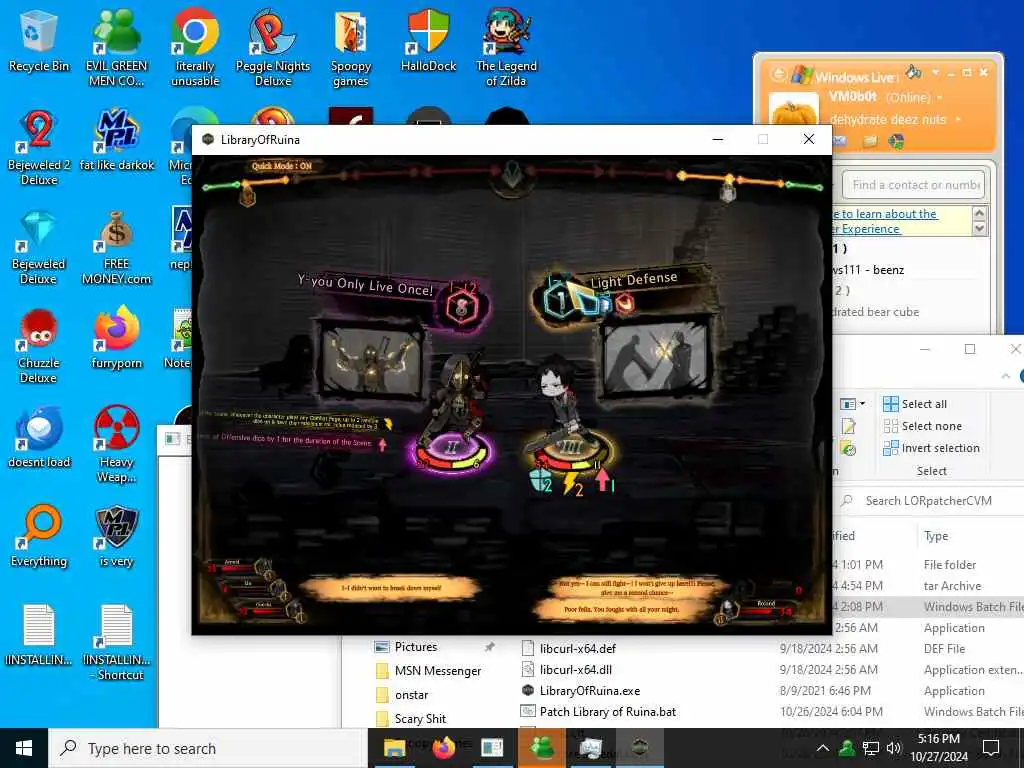The height and width of the screenshot is (768, 1024).
Task: Click 'Invert selection' in the Explorer ribbon
Action: (931, 448)
